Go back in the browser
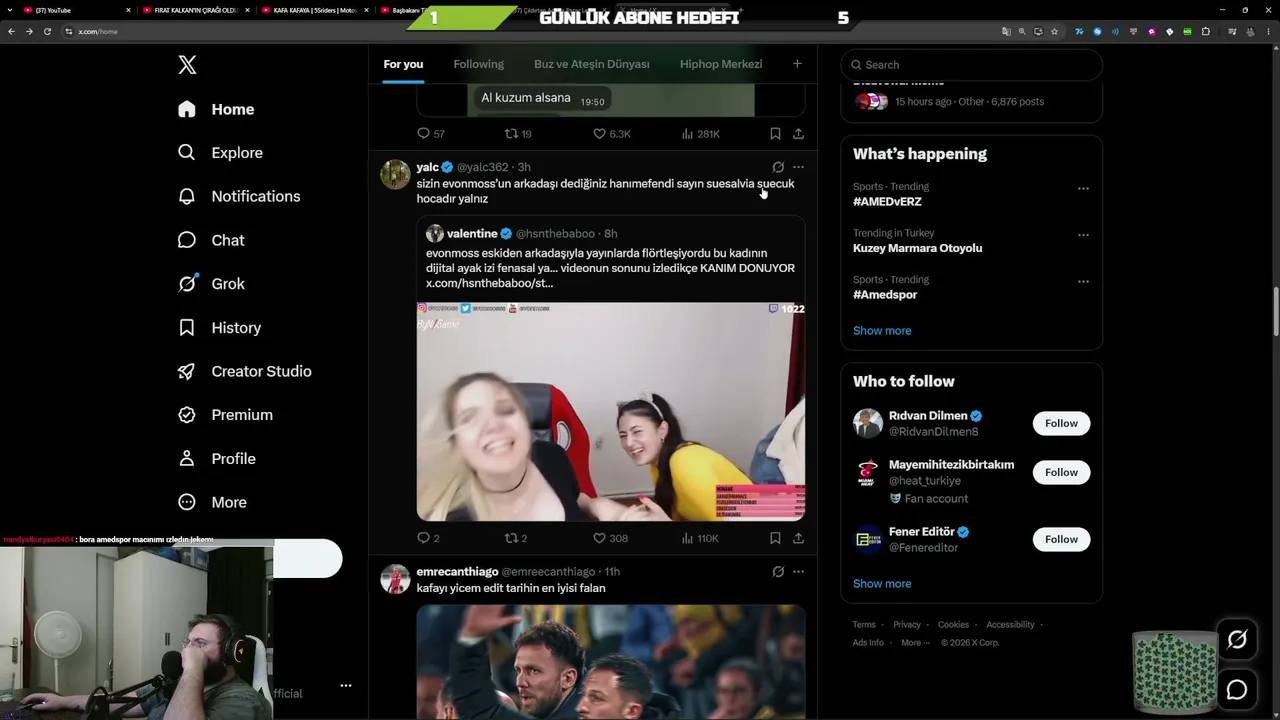The height and width of the screenshot is (720, 1280). click(11, 31)
